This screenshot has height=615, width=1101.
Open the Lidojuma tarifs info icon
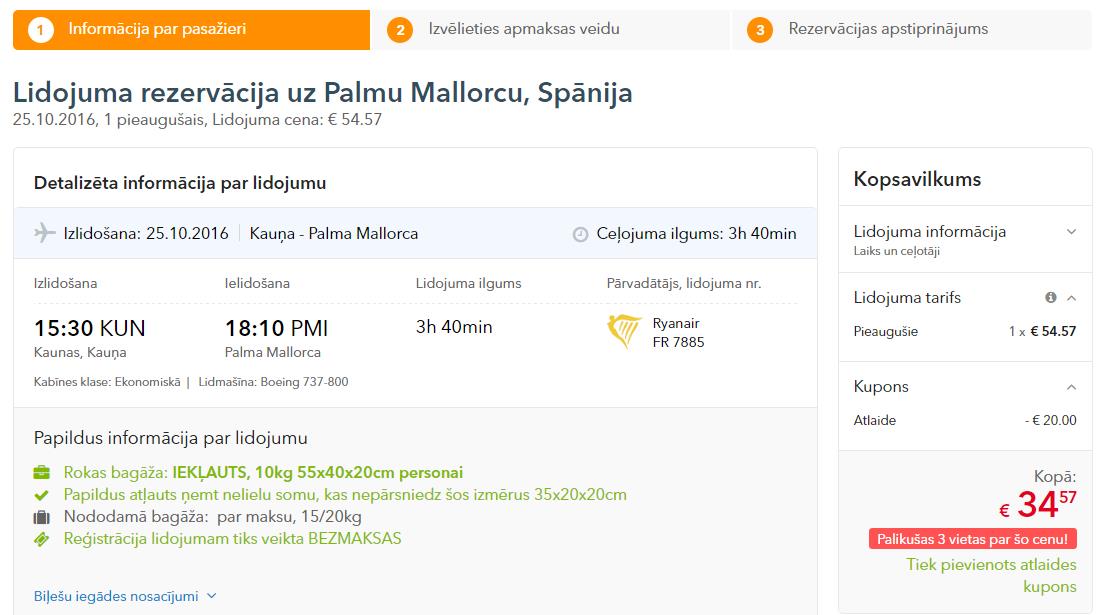coord(1050,298)
